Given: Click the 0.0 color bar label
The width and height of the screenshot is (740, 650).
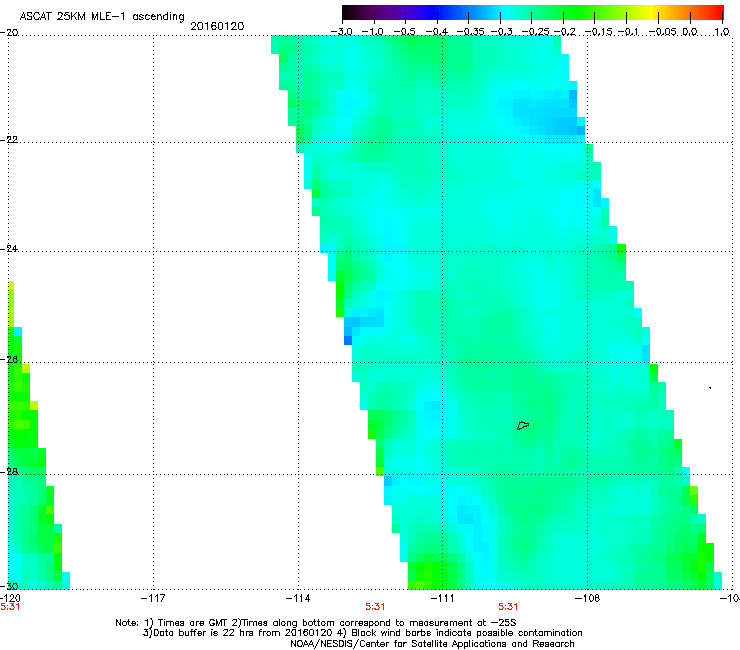Looking at the screenshot, I should [x=690, y=32].
